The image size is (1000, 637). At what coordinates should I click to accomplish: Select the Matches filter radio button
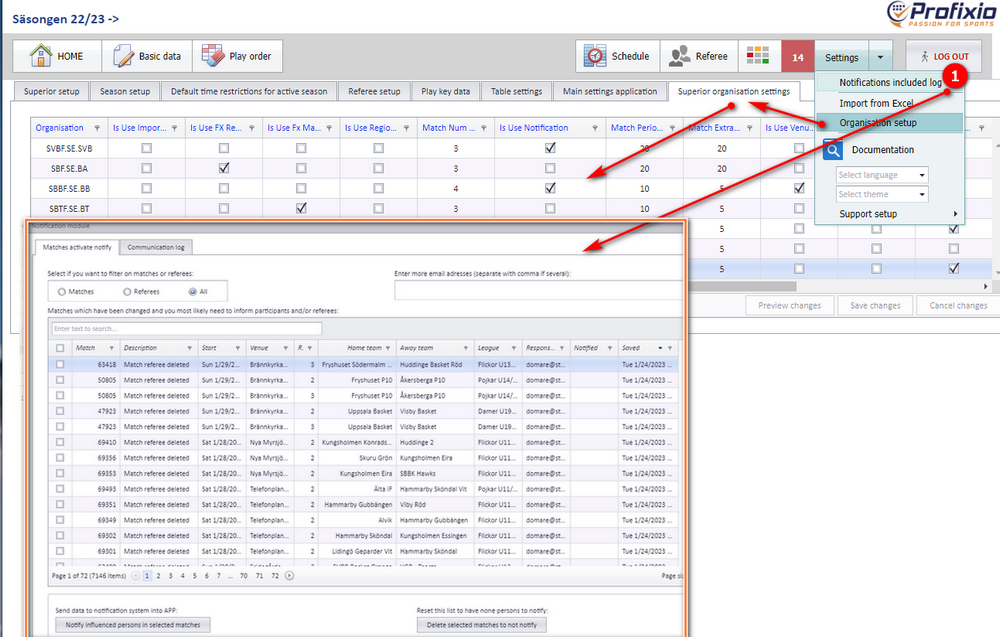[x=62, y=292]
